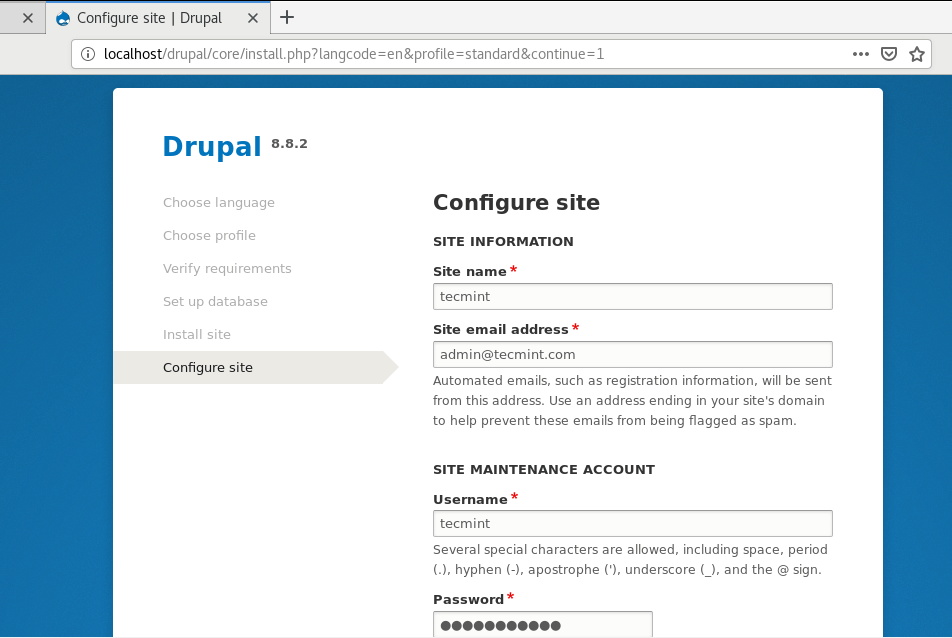The image size is (952, 638).
Task: Click the Site name field
Action: (633, 296)
